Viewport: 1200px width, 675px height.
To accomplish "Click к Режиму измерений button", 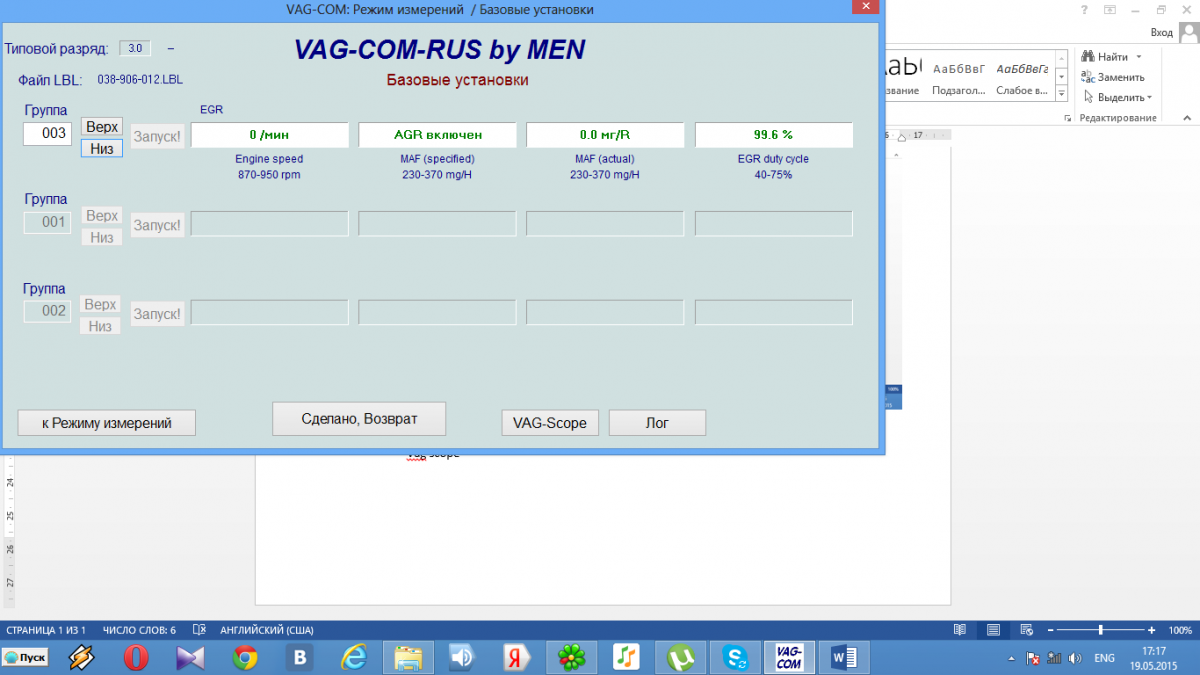I will 107,423.
